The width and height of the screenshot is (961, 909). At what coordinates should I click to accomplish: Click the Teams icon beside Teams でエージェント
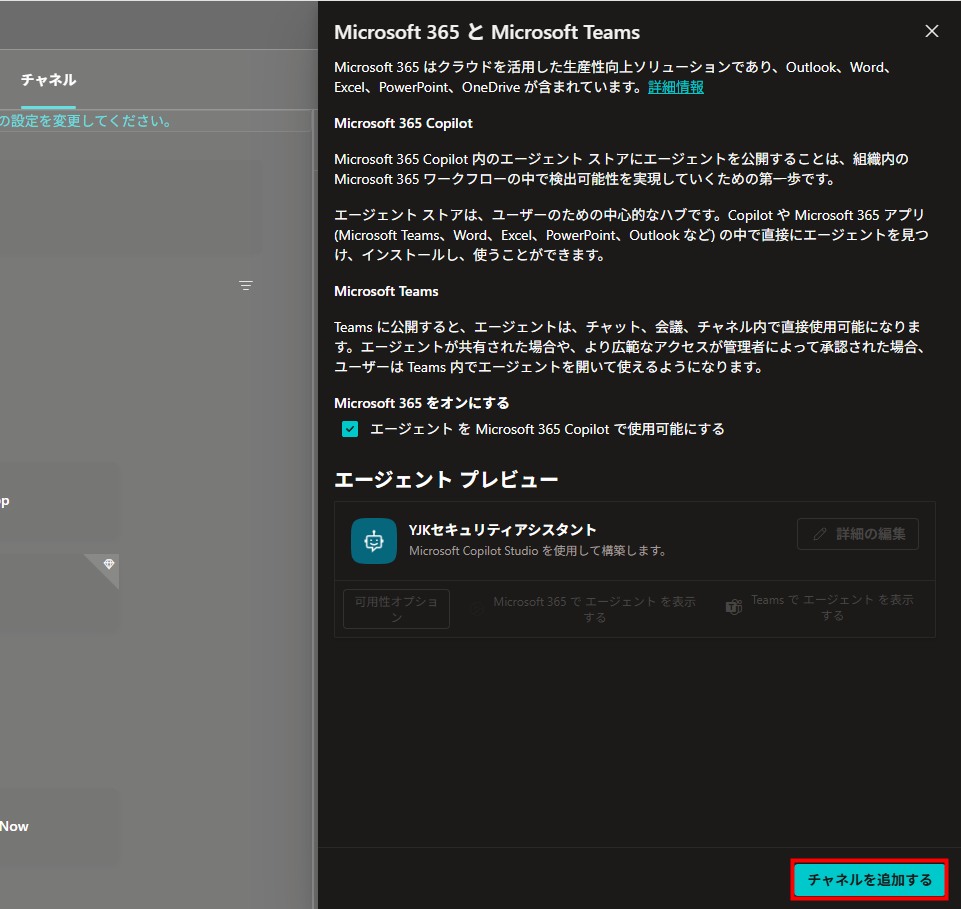[734, 607]
